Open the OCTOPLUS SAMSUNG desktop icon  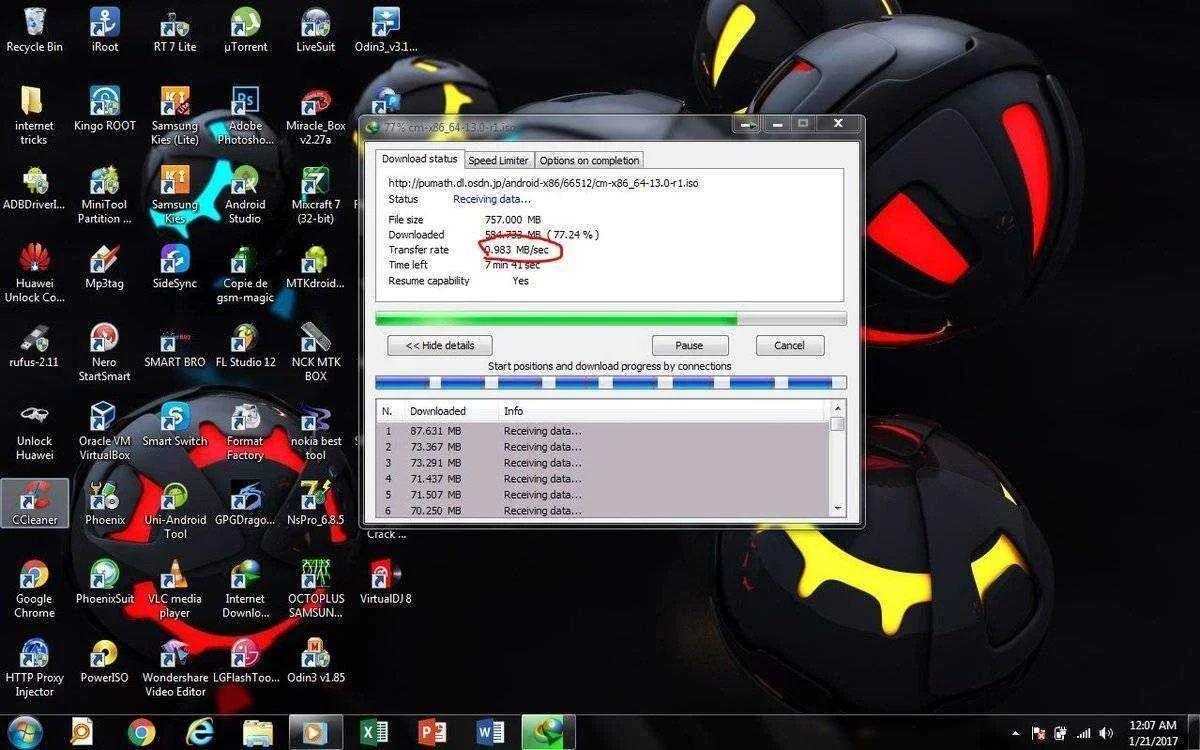coord(316,588)
